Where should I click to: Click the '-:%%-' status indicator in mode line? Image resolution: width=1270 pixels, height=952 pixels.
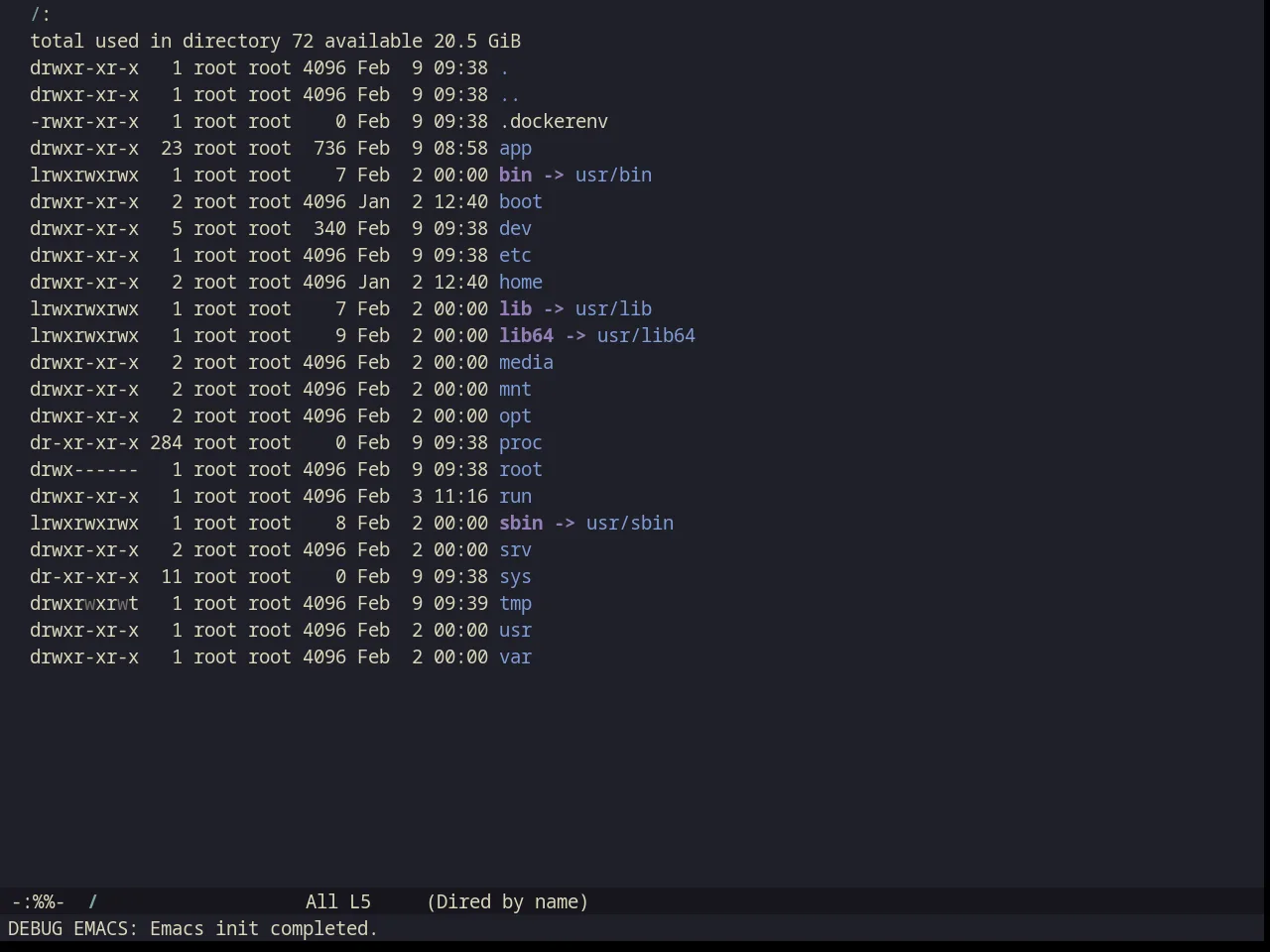(38, 902)
